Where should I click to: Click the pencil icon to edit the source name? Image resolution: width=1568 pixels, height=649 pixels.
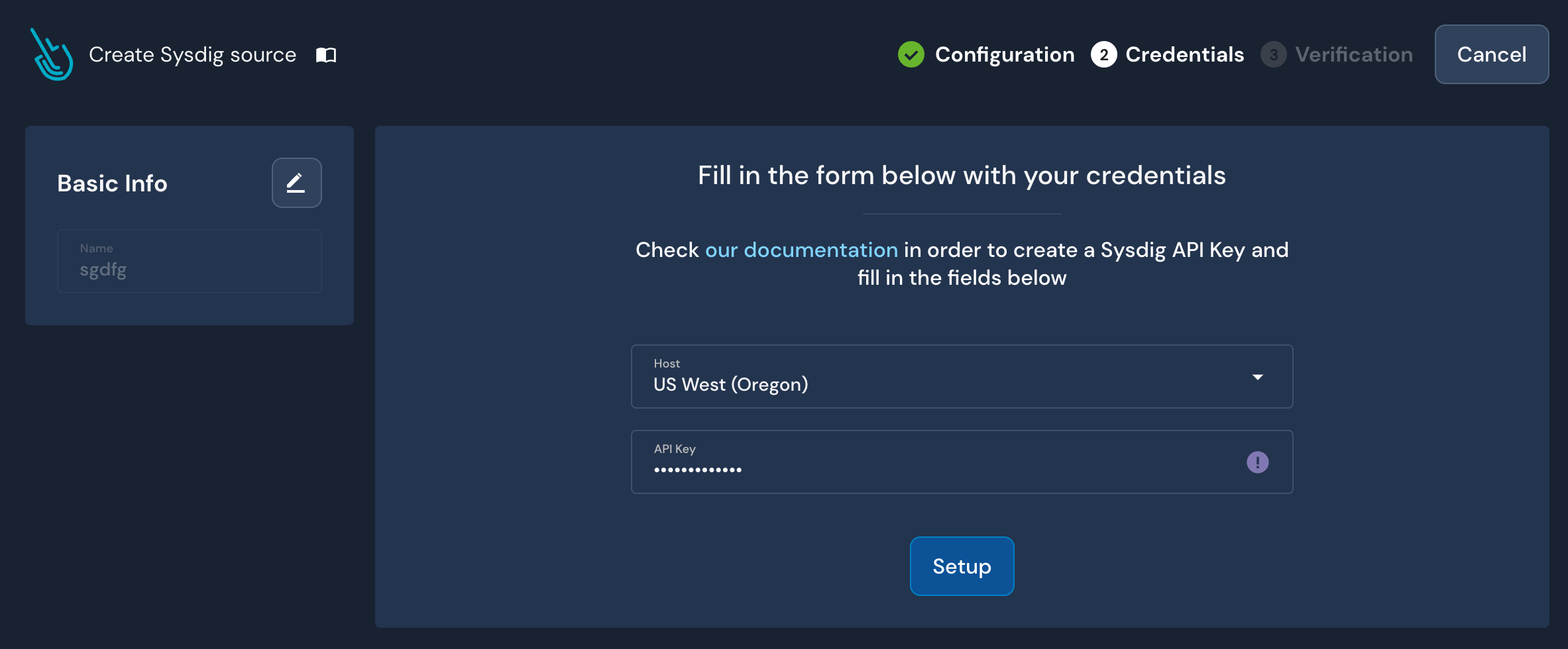pos(296,183)
